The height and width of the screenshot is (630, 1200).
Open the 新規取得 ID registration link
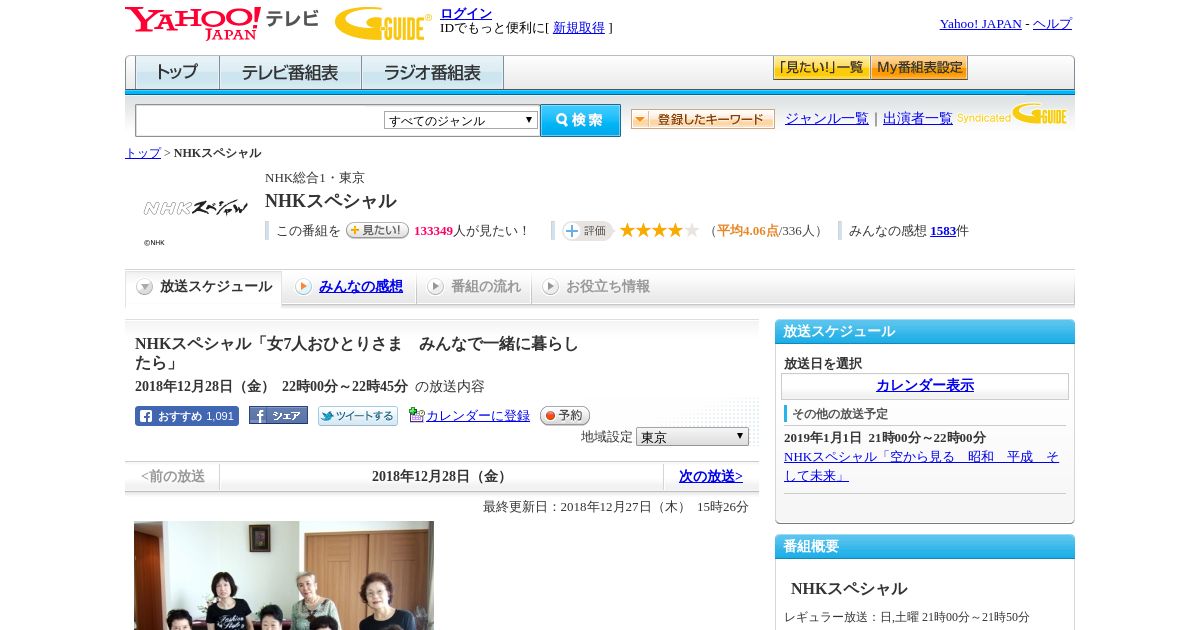pos(579,28)
